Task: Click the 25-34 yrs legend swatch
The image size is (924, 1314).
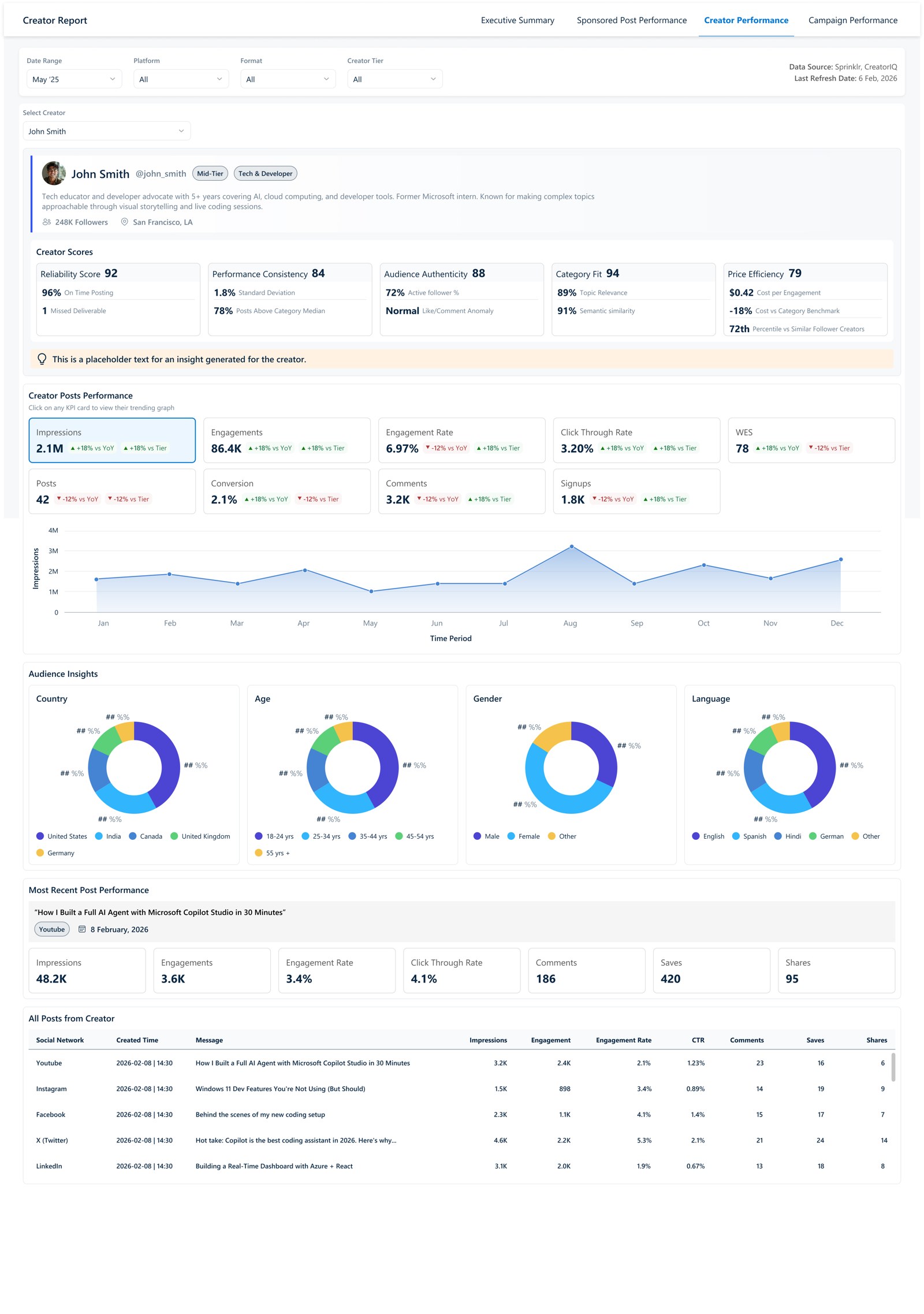Action: (x=305, y=836)
